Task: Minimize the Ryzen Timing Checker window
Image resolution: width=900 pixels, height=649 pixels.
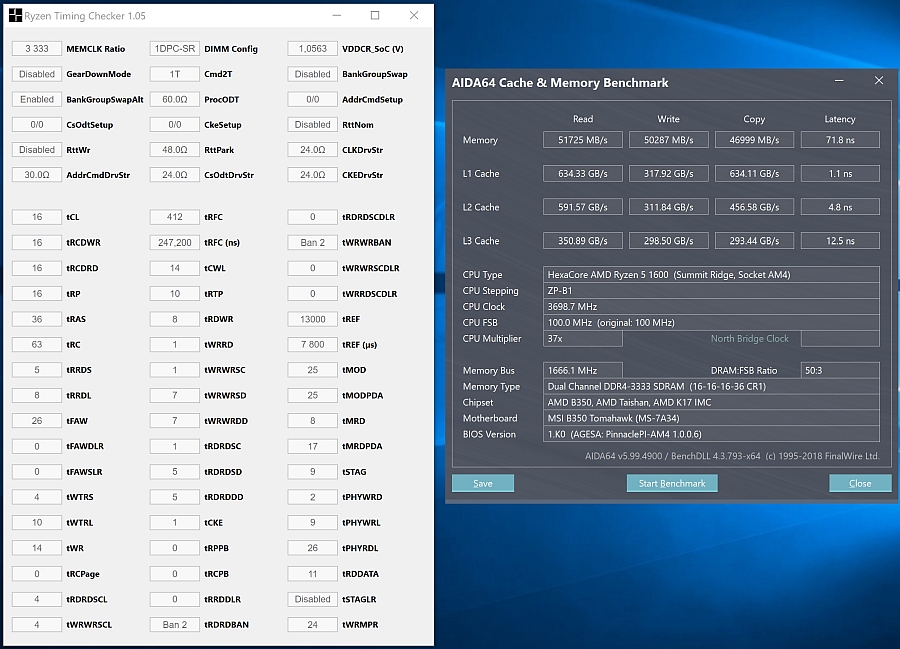Action: [337, 15]
